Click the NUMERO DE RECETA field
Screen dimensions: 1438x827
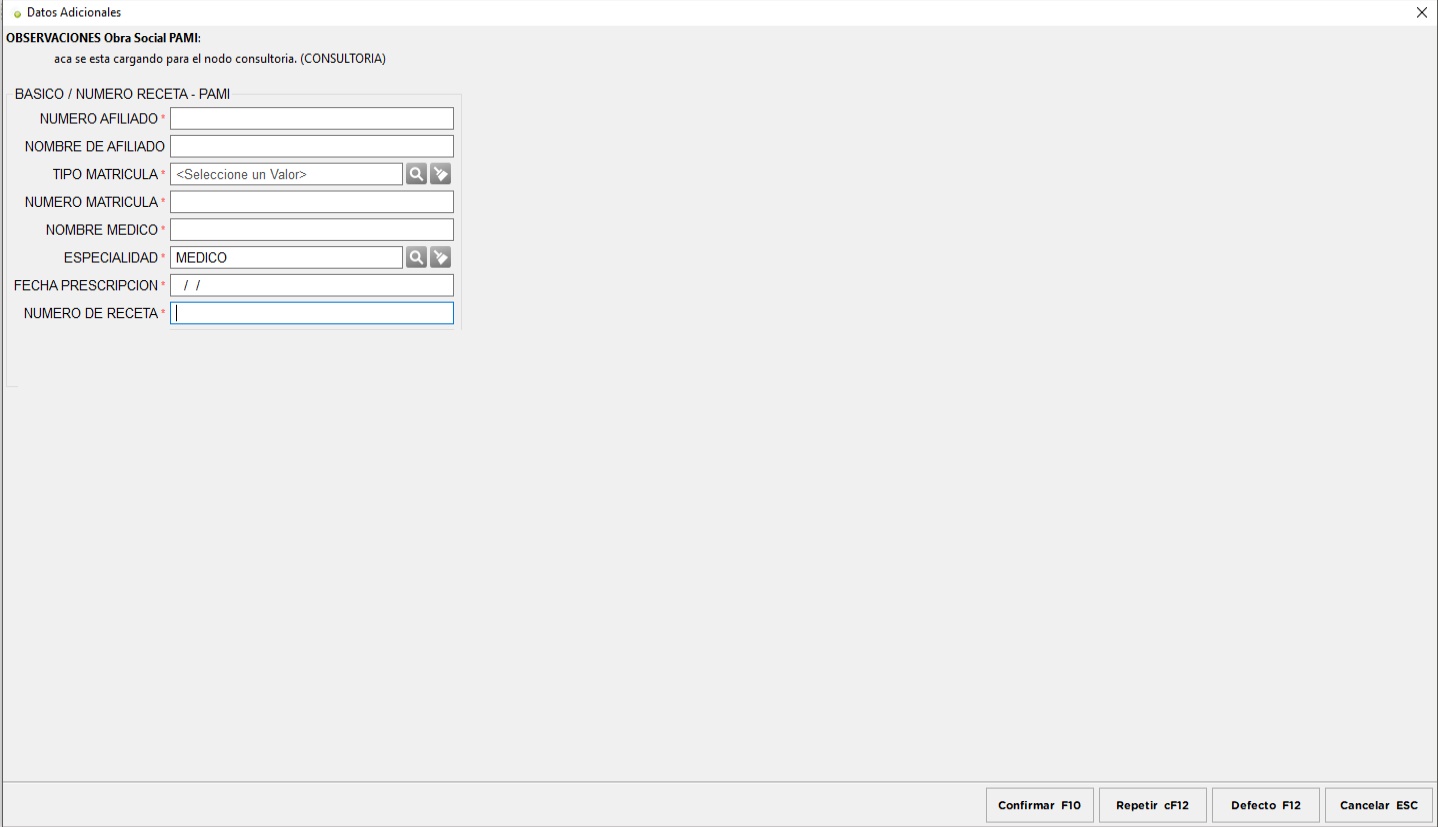tap(312, 313)
